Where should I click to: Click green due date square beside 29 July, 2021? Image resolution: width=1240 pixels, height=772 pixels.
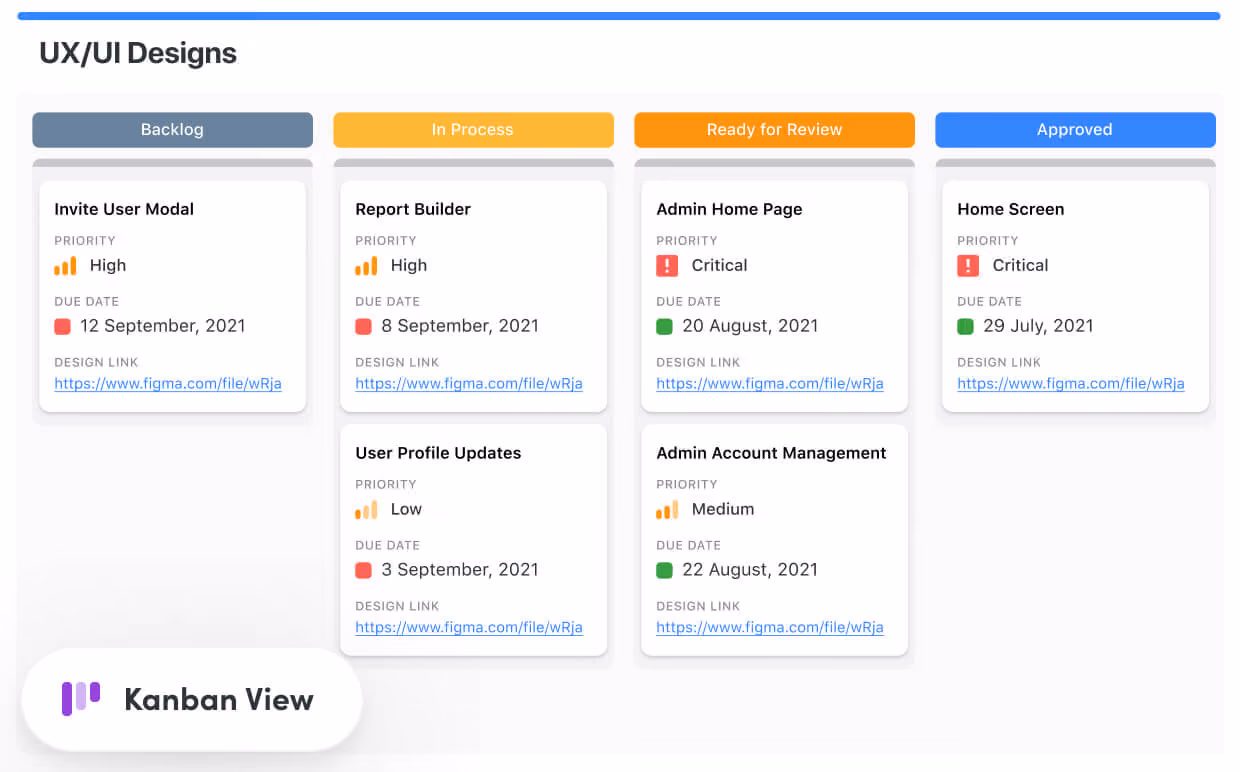click(966, 327)
